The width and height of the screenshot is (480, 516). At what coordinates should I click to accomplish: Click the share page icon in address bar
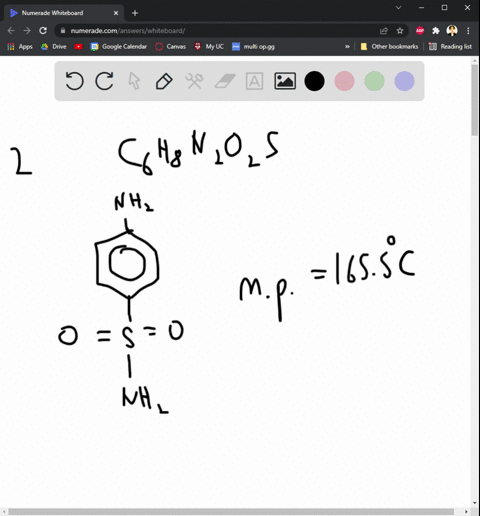(384, 31)
